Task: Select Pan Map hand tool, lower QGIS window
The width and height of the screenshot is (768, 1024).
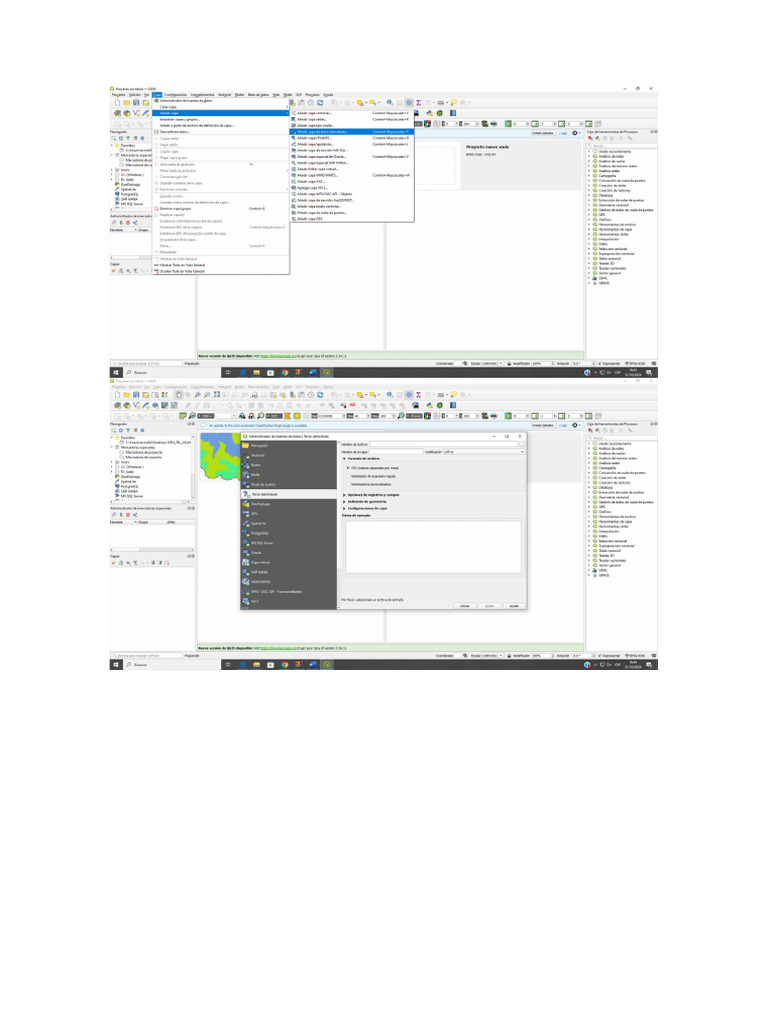Action: pos(179,395)
